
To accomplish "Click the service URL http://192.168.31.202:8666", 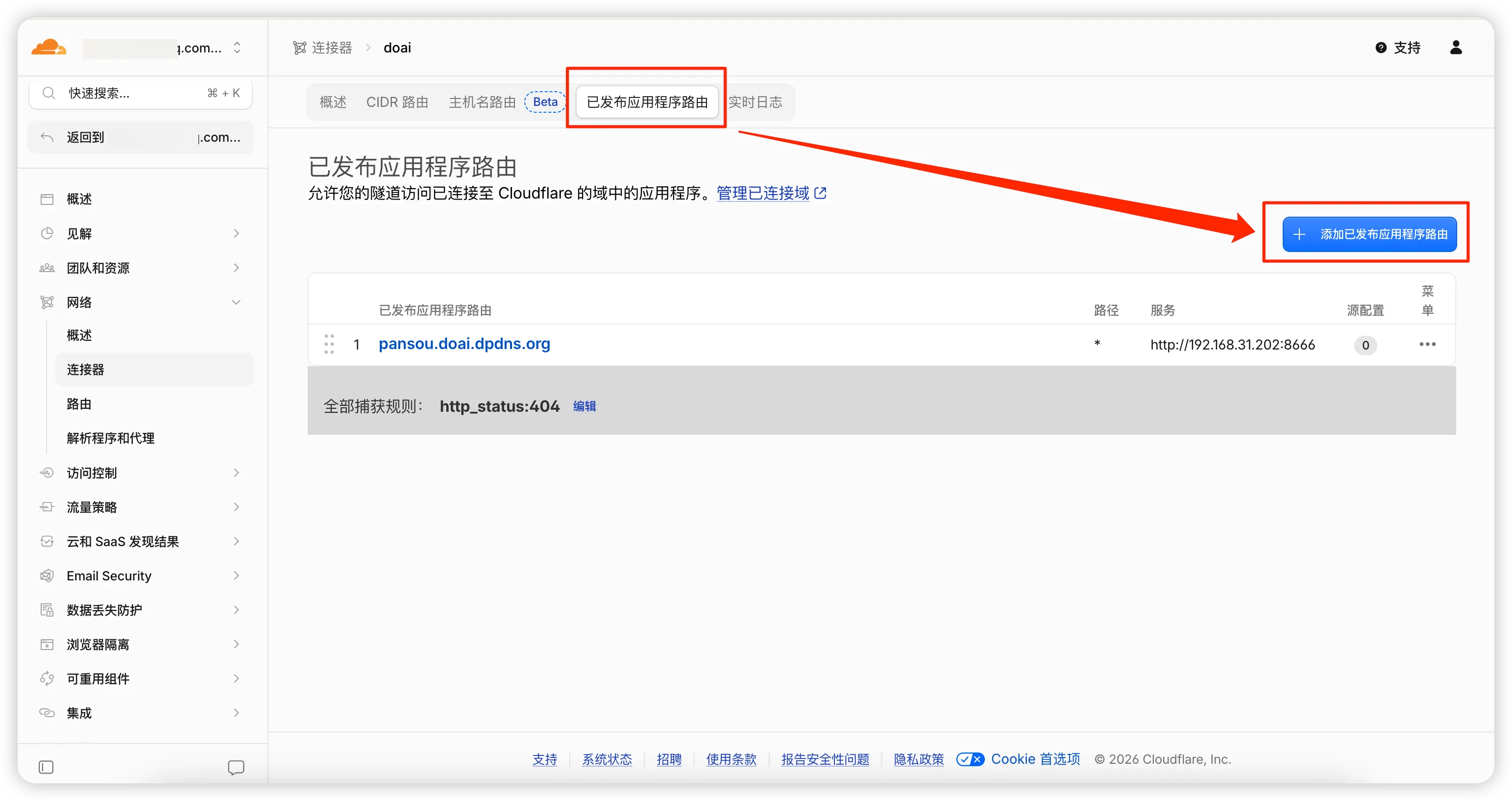I will click(x=1232, y=345).
